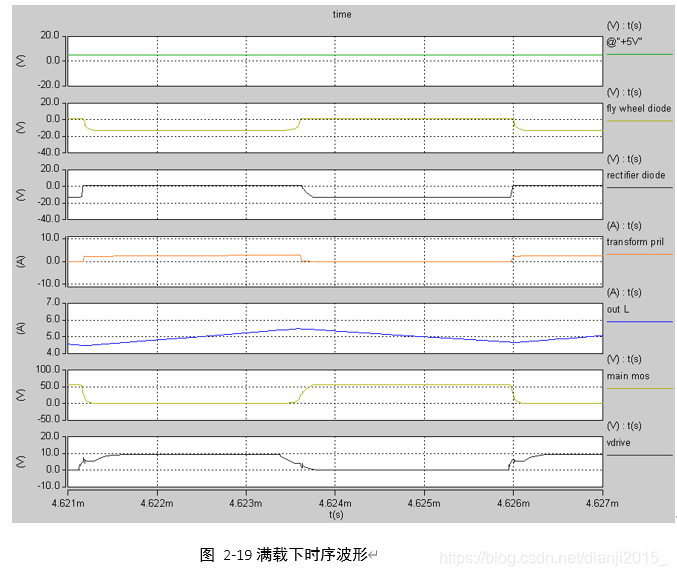Image resolution: width=677 pixels, height=576 pixels.
Task: Select the 'rectifier diode' legend label
Action: click(x=636, y=175)
